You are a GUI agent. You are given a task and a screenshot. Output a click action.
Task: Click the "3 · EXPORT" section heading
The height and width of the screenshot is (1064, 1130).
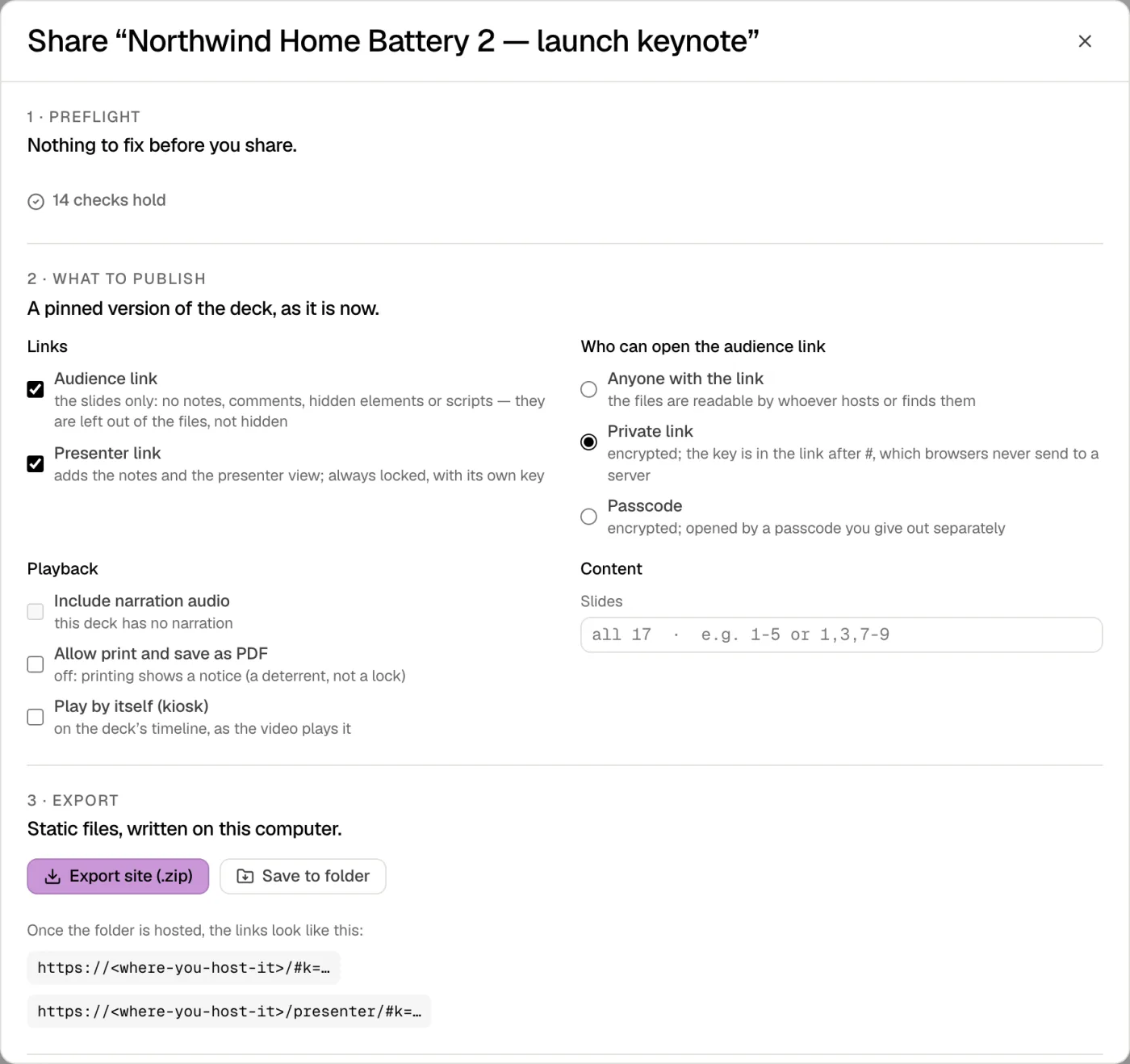(x=73, y=800)
